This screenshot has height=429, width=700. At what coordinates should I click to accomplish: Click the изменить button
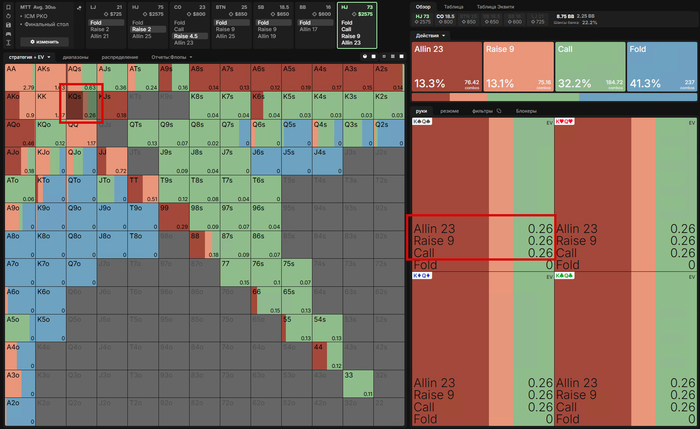pos(45,42)
